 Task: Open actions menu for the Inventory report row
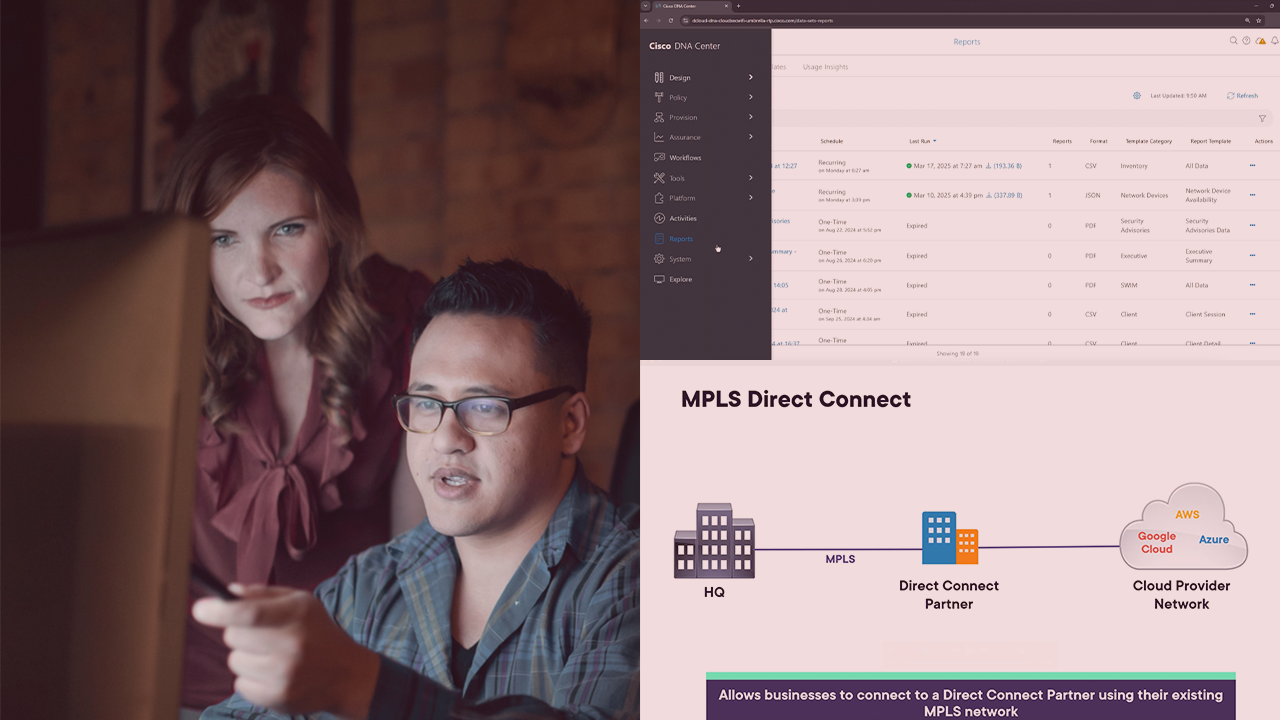[x=1252, y=166]
